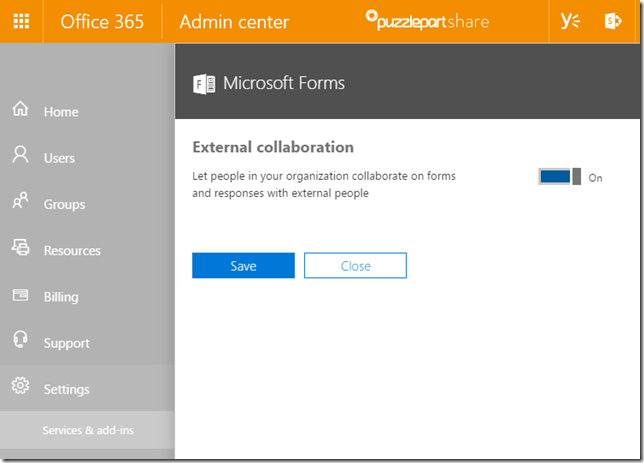
Task: Click the Billing card icon
Action: [x=20, y=295]
